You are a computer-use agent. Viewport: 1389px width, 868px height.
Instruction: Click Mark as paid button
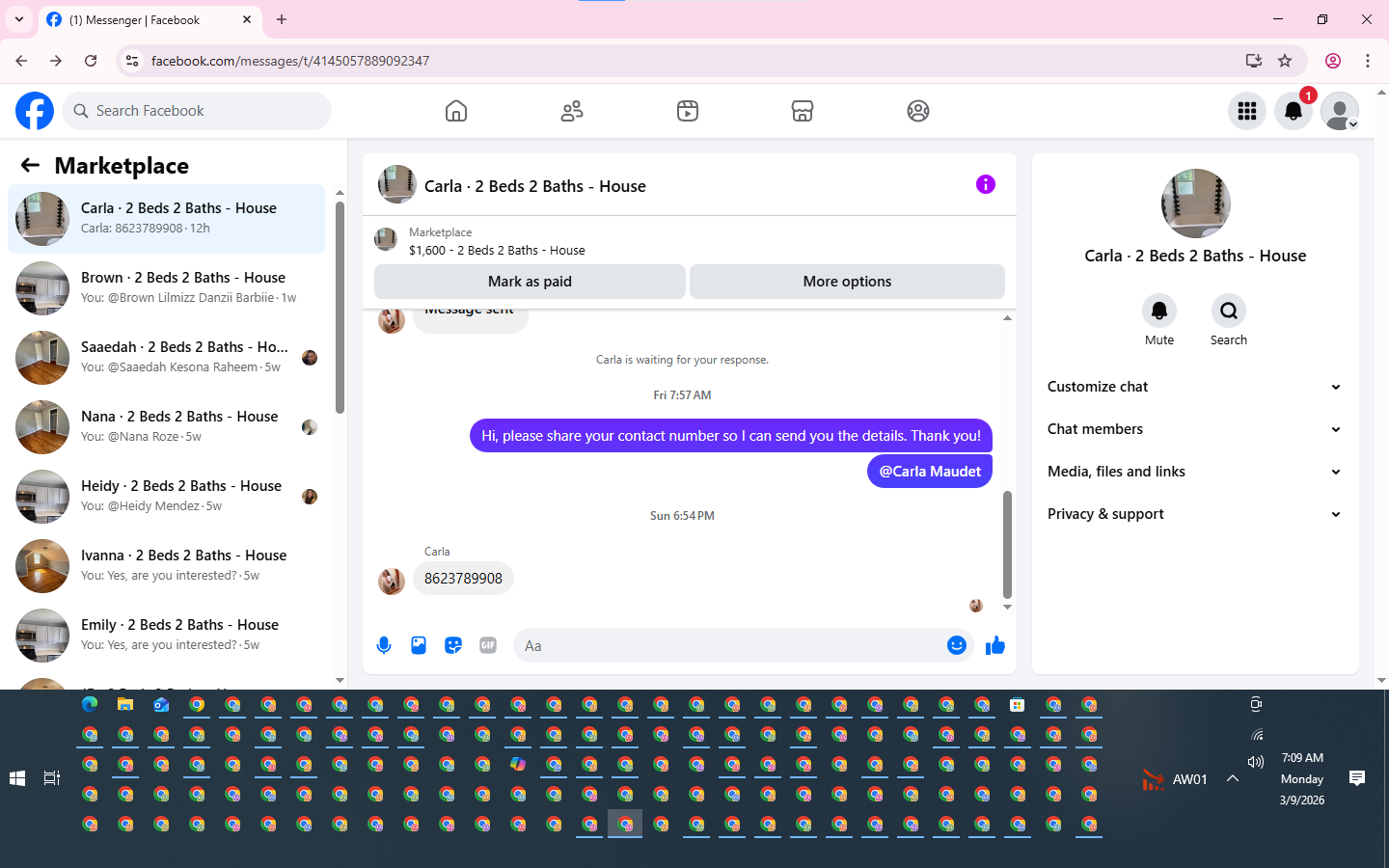point(530,282)
